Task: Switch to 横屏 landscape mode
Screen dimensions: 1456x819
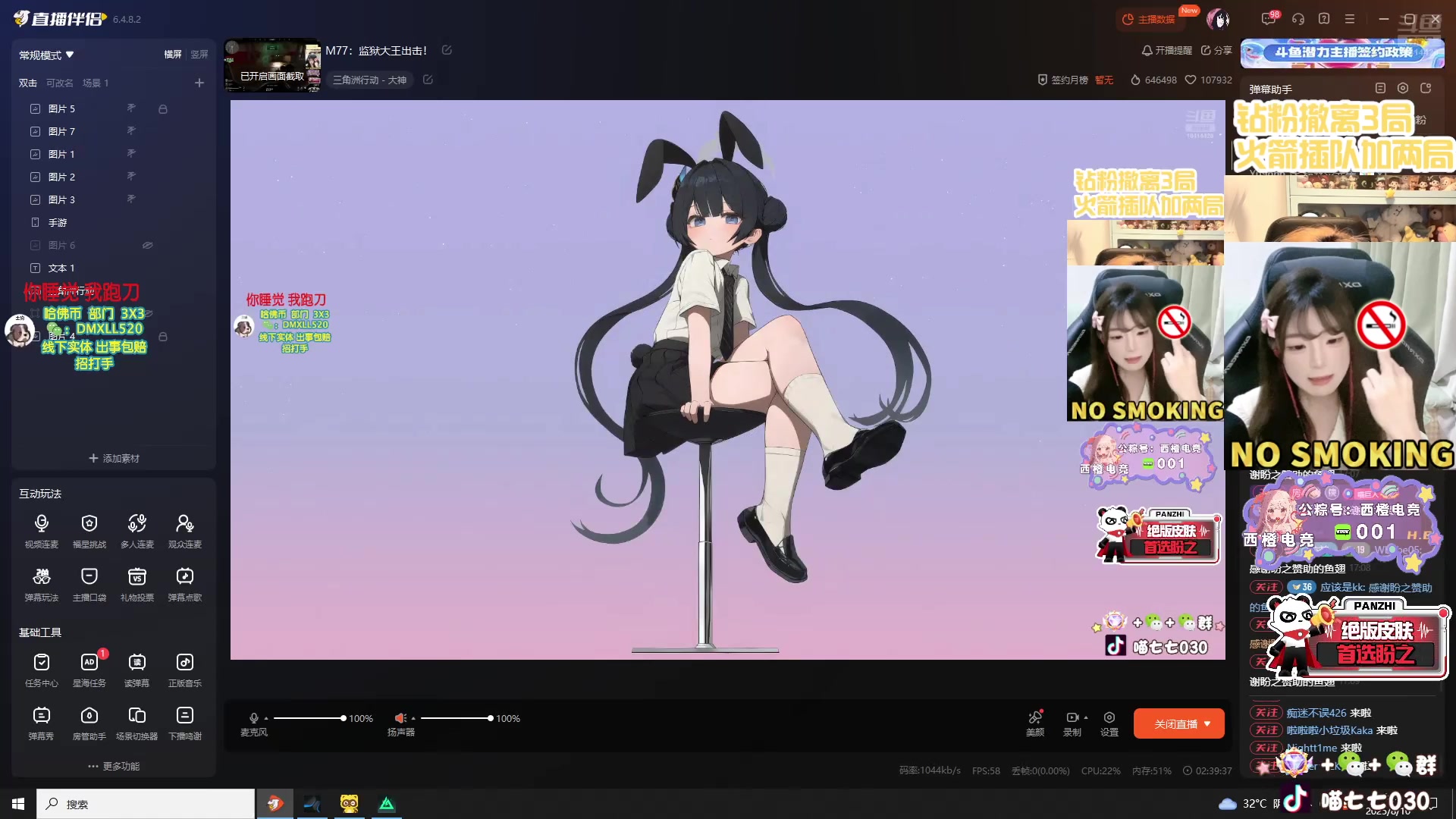Action: tap(173, 55)
